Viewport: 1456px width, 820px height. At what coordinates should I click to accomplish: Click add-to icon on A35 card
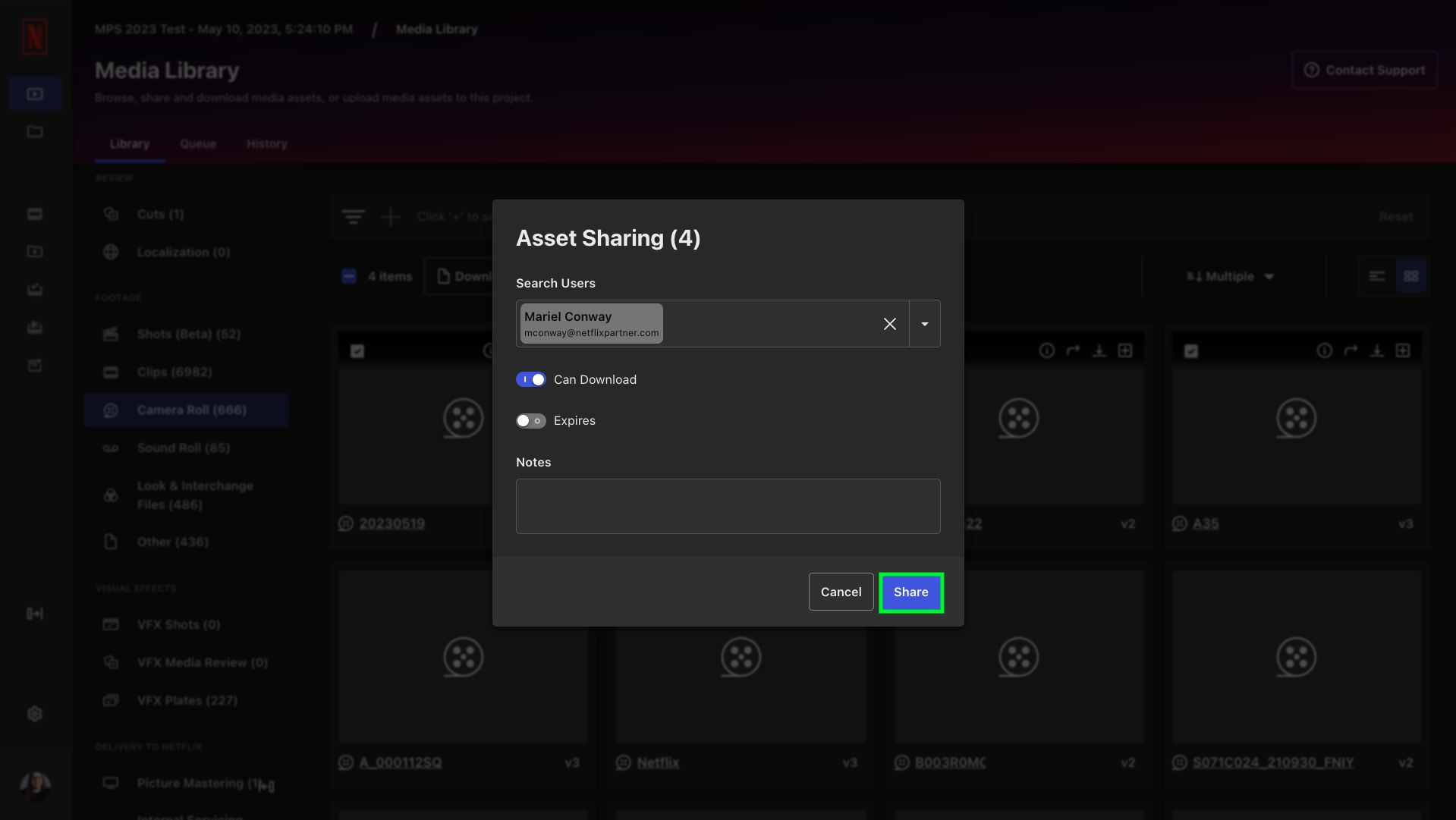(x=1403, y=350)
